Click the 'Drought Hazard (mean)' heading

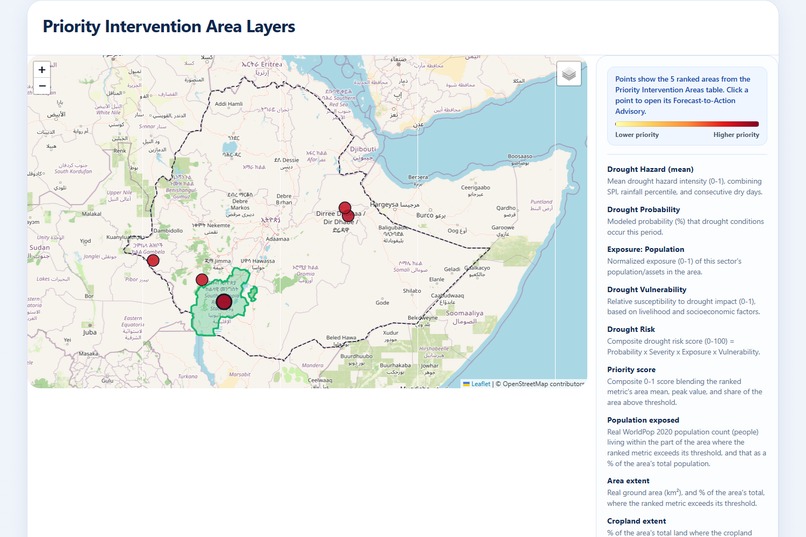(x=650, y=169)
